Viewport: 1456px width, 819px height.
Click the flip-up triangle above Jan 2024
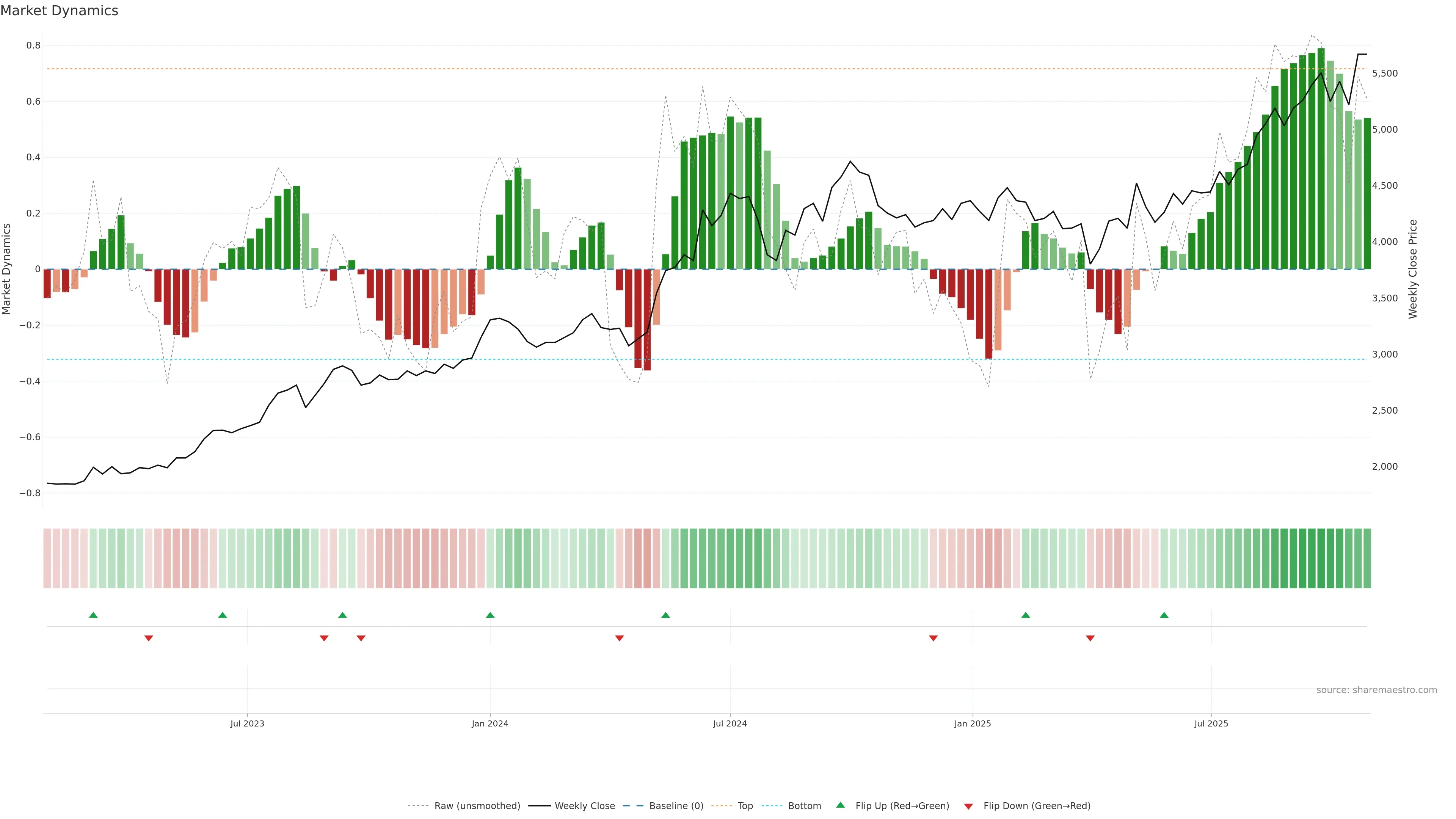(x=490, y=615)
